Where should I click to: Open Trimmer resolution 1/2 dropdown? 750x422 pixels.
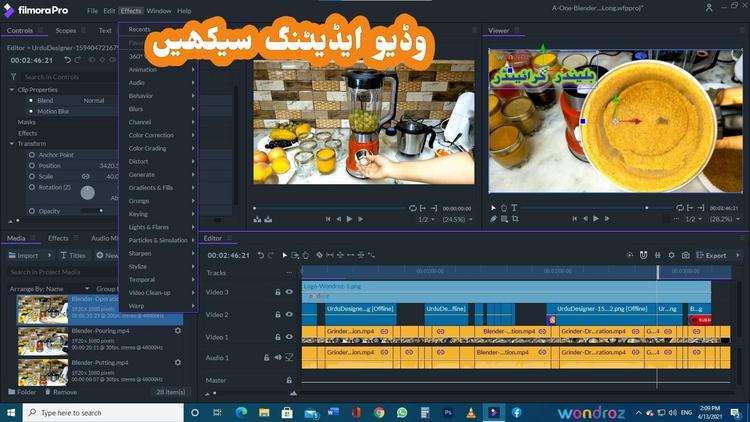[x=426, y=219]
